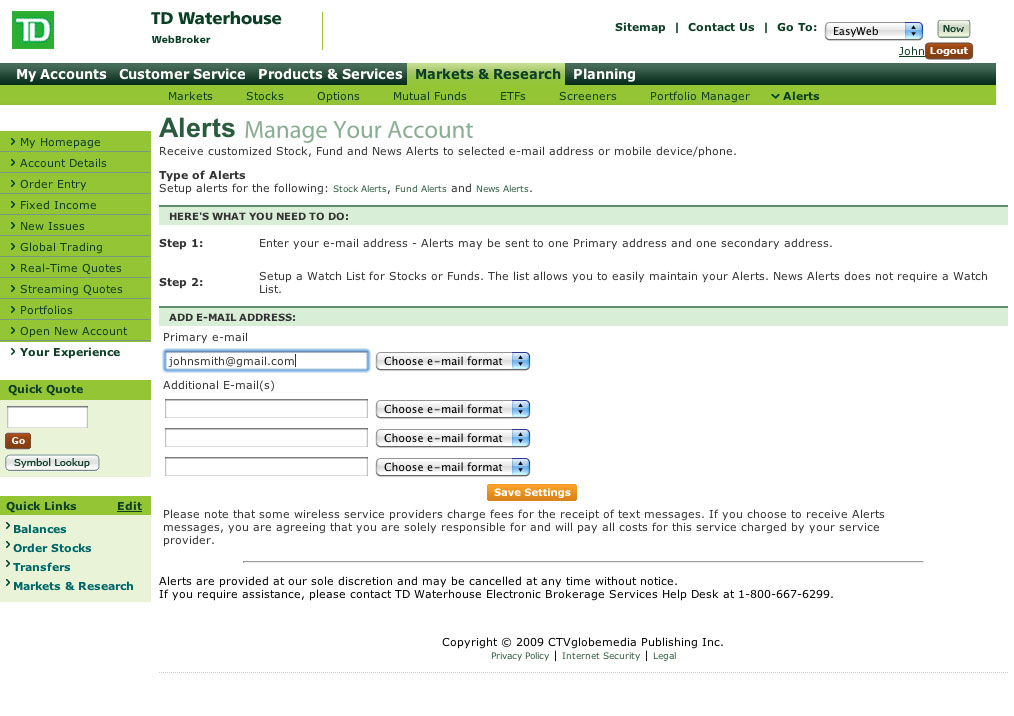Image resolution: width=1014 pixels, height=716 pixels.
Task: Edit the Quick Links list
Action: pos(129,506)
